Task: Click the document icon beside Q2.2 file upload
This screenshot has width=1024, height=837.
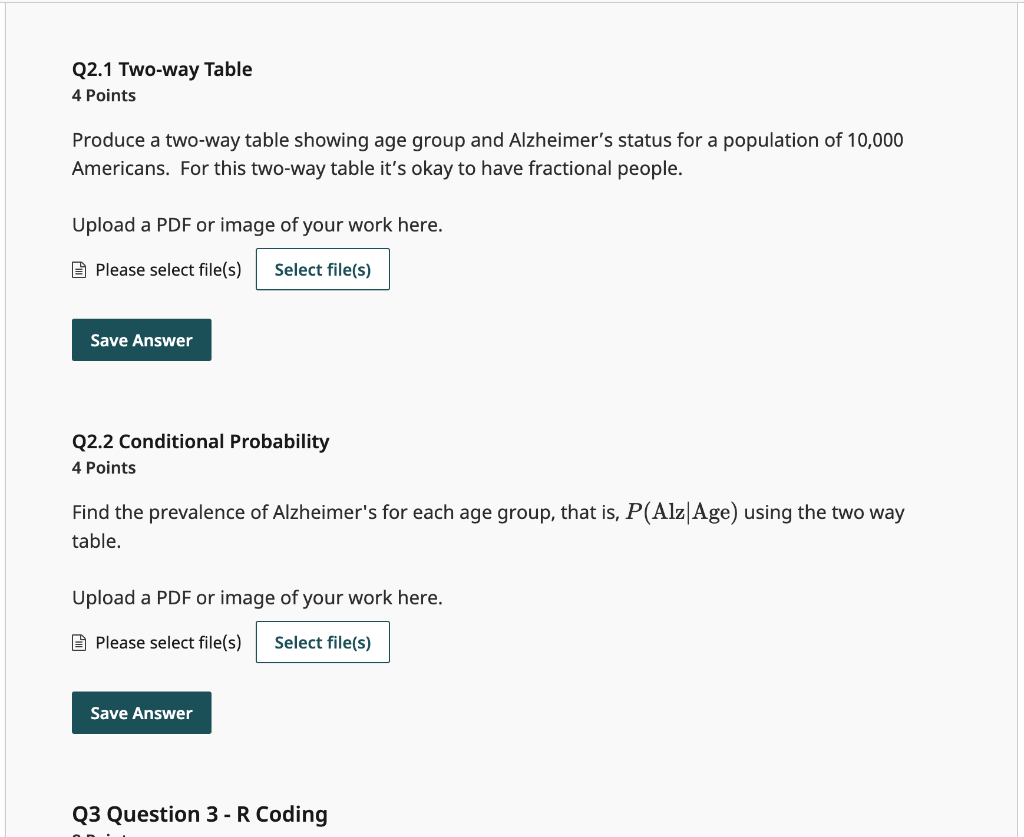Action: (79, 642)
